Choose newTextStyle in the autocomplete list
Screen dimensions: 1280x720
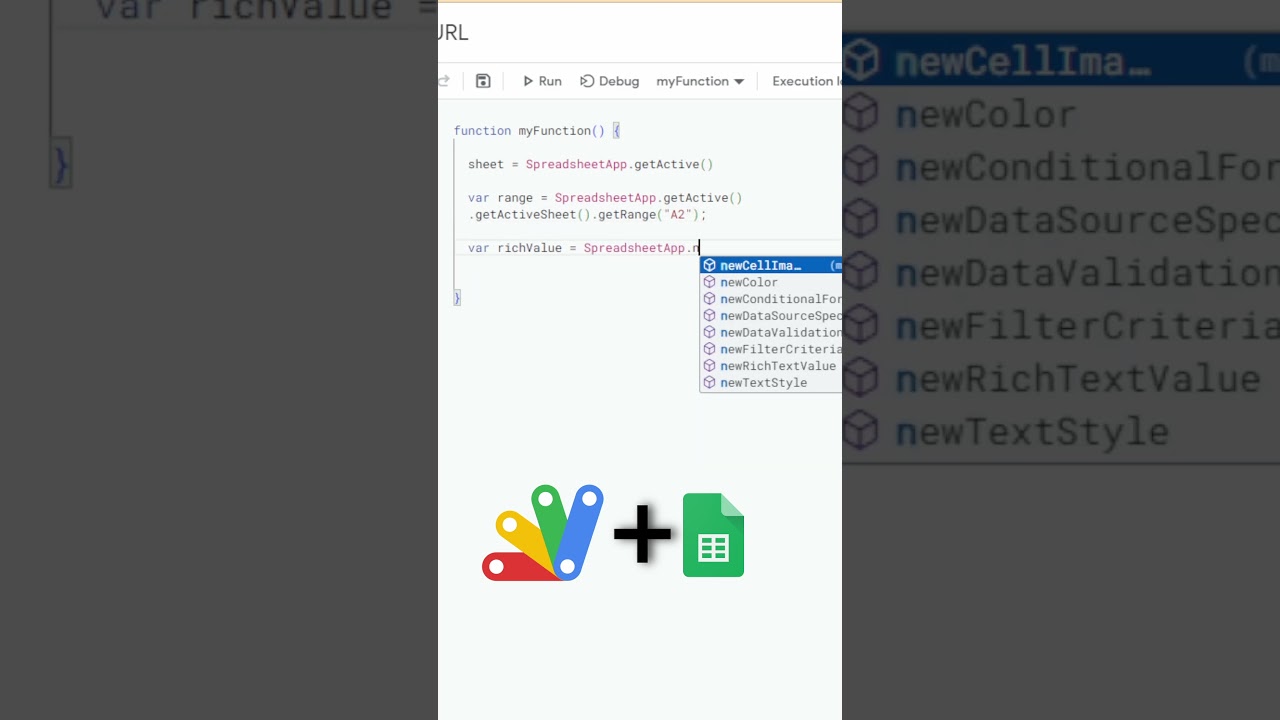[771, 383]
